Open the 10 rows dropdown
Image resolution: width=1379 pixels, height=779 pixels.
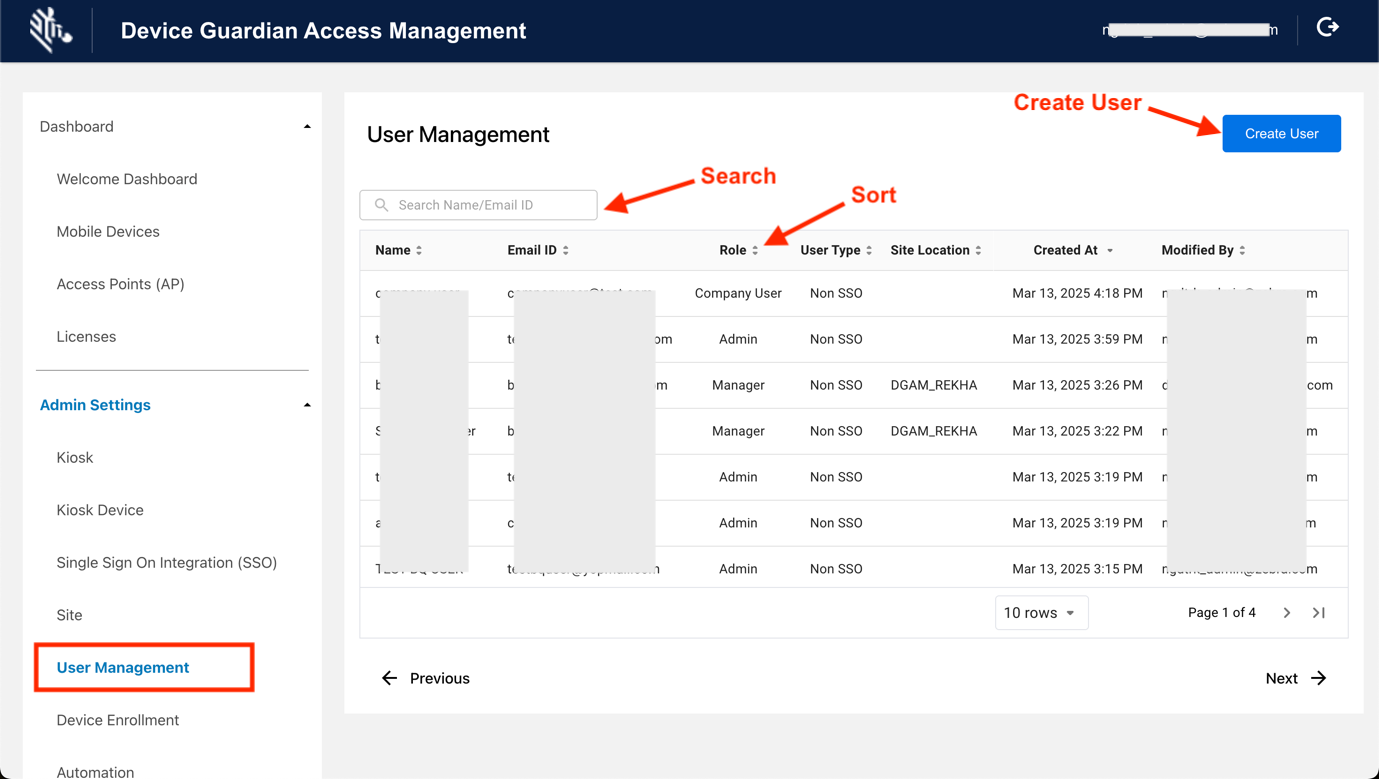1041,613
